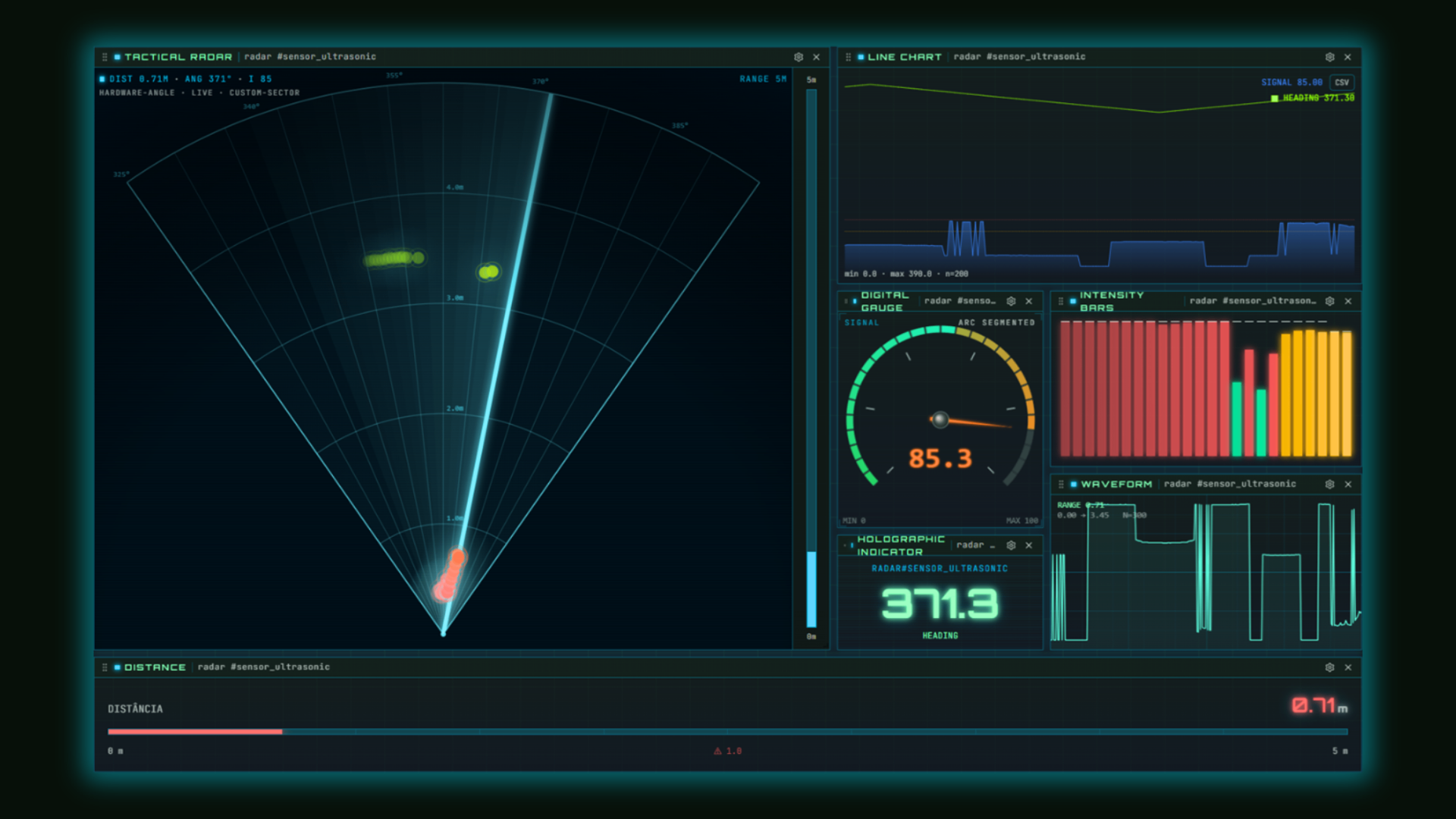1456x819 pixels.
Task: Close the Intensity Bars panel
Action: click(x=1348, y=301)
